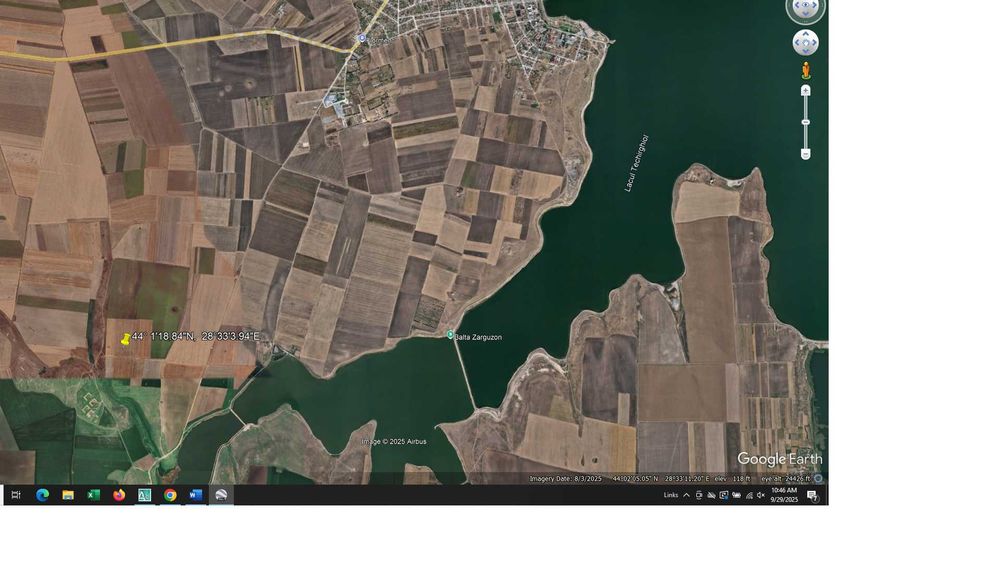Select the yellow pushpin placemark
This screenshot has width=1000, height=563.
[x=126, y=339]
